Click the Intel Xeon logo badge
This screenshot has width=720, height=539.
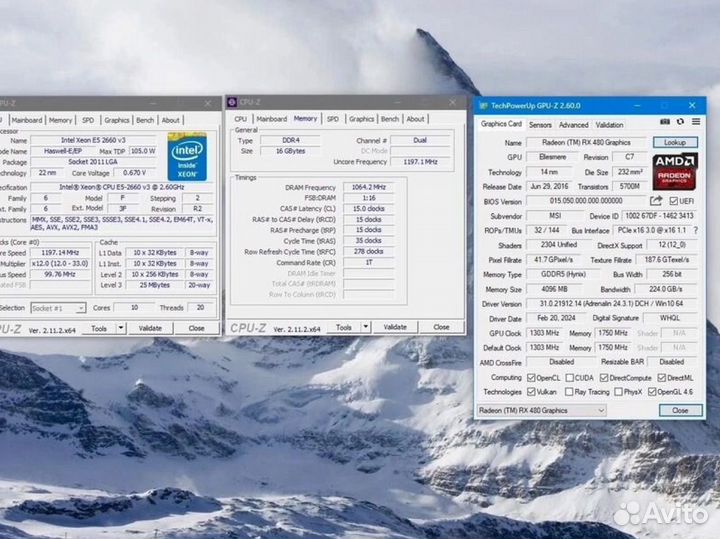[187, 154]
